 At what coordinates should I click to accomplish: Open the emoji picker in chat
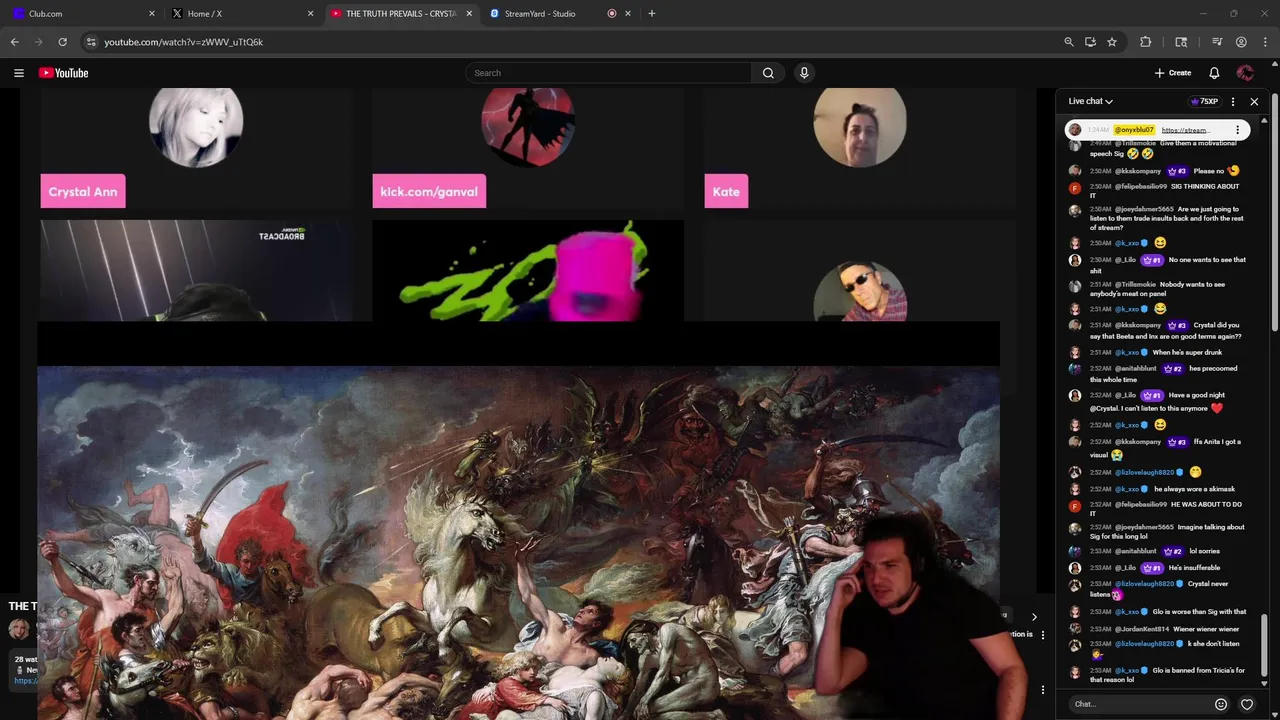click(1221, 704)
